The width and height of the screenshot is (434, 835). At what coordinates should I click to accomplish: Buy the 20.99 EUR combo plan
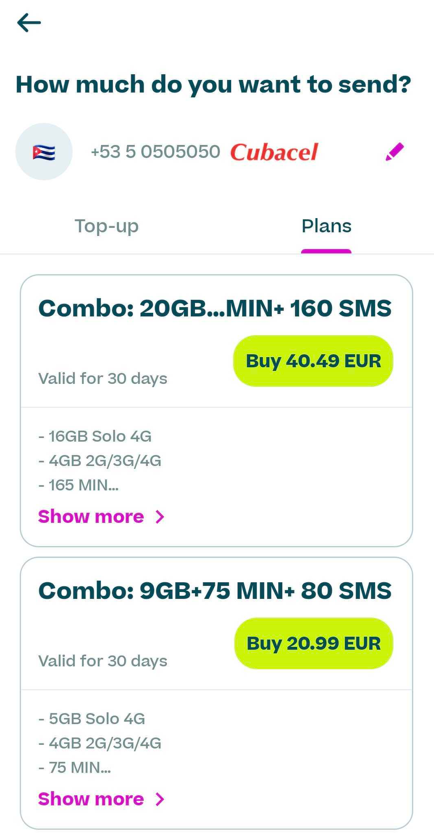click(x=313, y=643)
